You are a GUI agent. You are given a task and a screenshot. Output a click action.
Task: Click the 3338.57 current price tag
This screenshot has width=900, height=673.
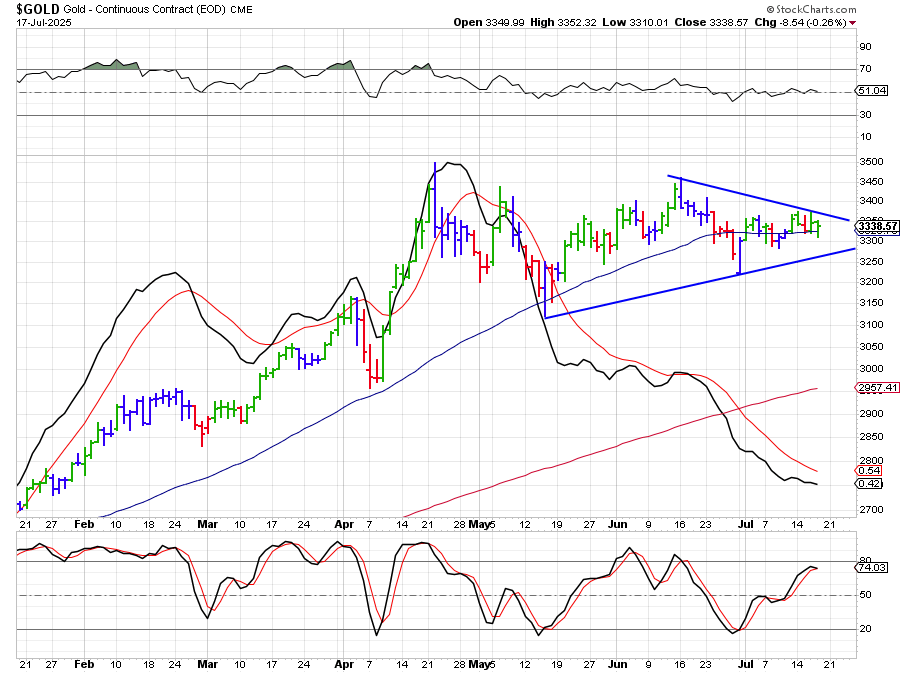[876, 227]
